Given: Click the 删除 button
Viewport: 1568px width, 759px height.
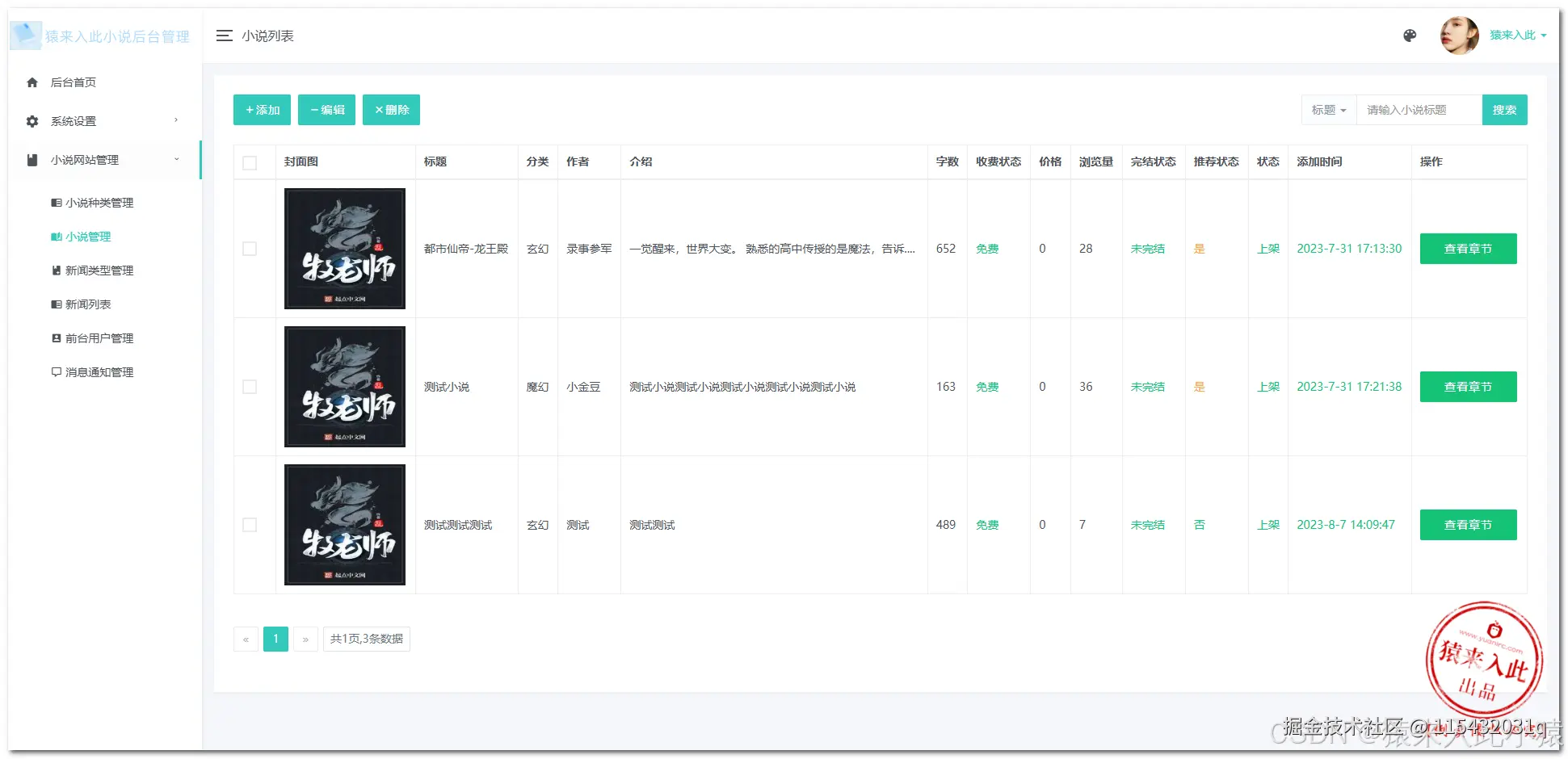Looking at the screenshot, I should (391, 110).
